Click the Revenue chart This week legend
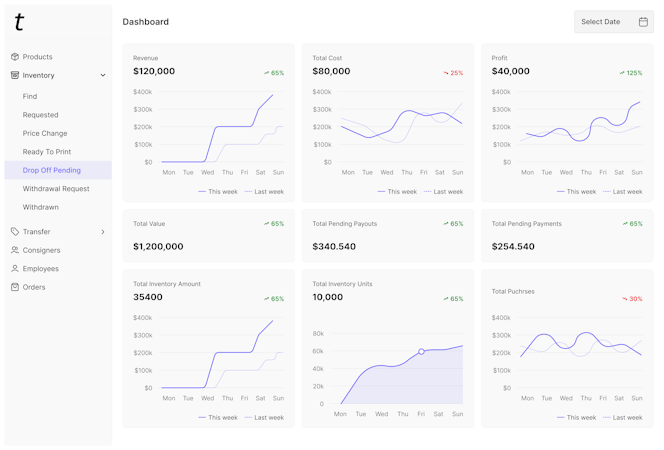The image size is (664, 450). (218, 192)
